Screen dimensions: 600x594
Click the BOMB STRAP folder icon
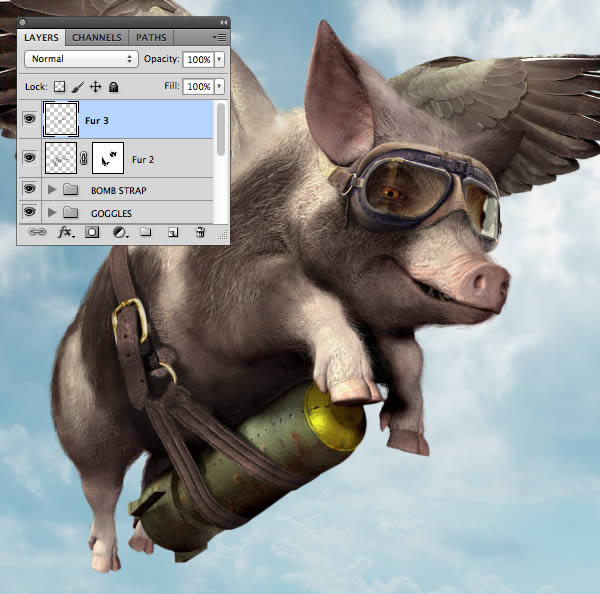click(x=70, y=189)
